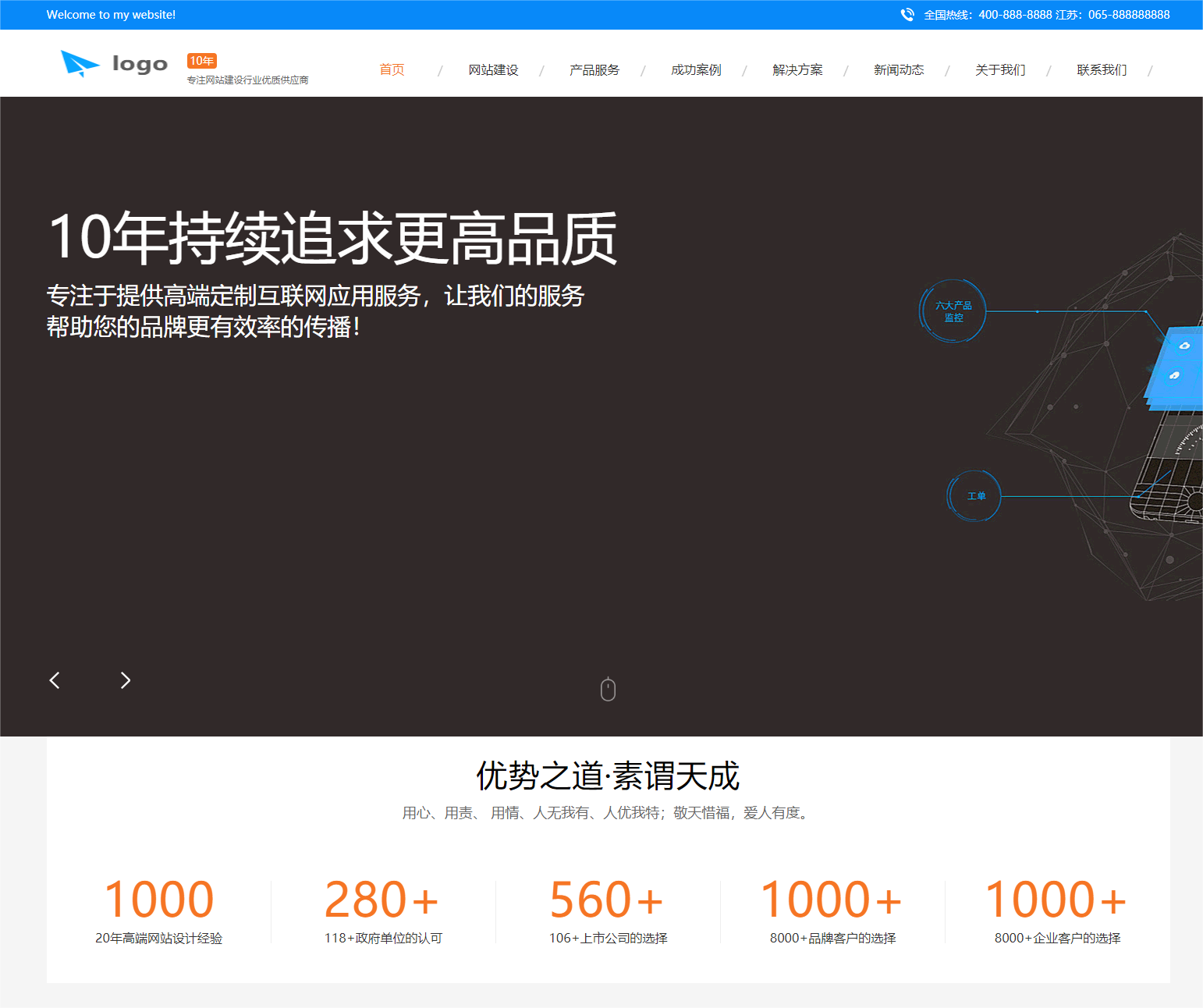
Task: Click the 专注网站建设行业优质供应商 tagline
Action: click(x=248, y=80)
